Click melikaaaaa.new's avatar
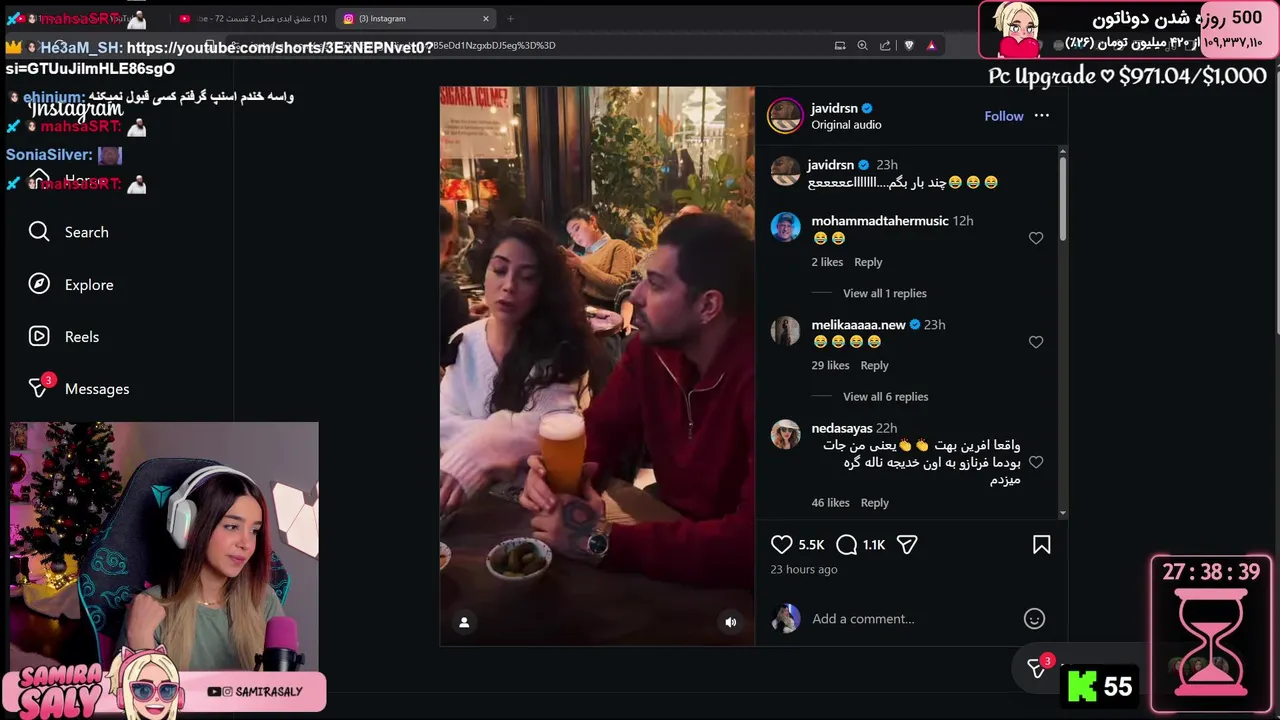The width and height of the screenshot is (1280, 720). point(785,331)
